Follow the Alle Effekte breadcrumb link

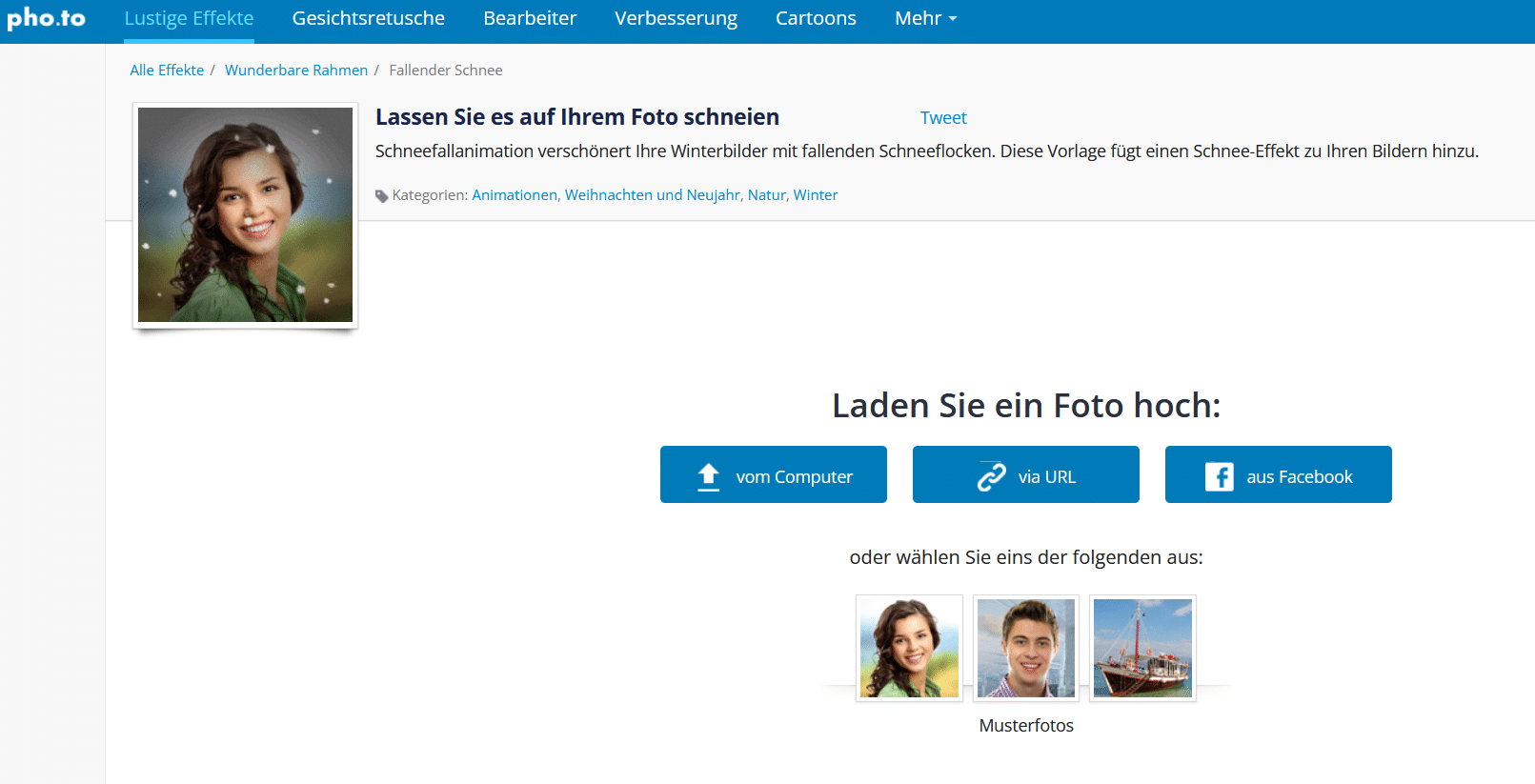point(167,70)
